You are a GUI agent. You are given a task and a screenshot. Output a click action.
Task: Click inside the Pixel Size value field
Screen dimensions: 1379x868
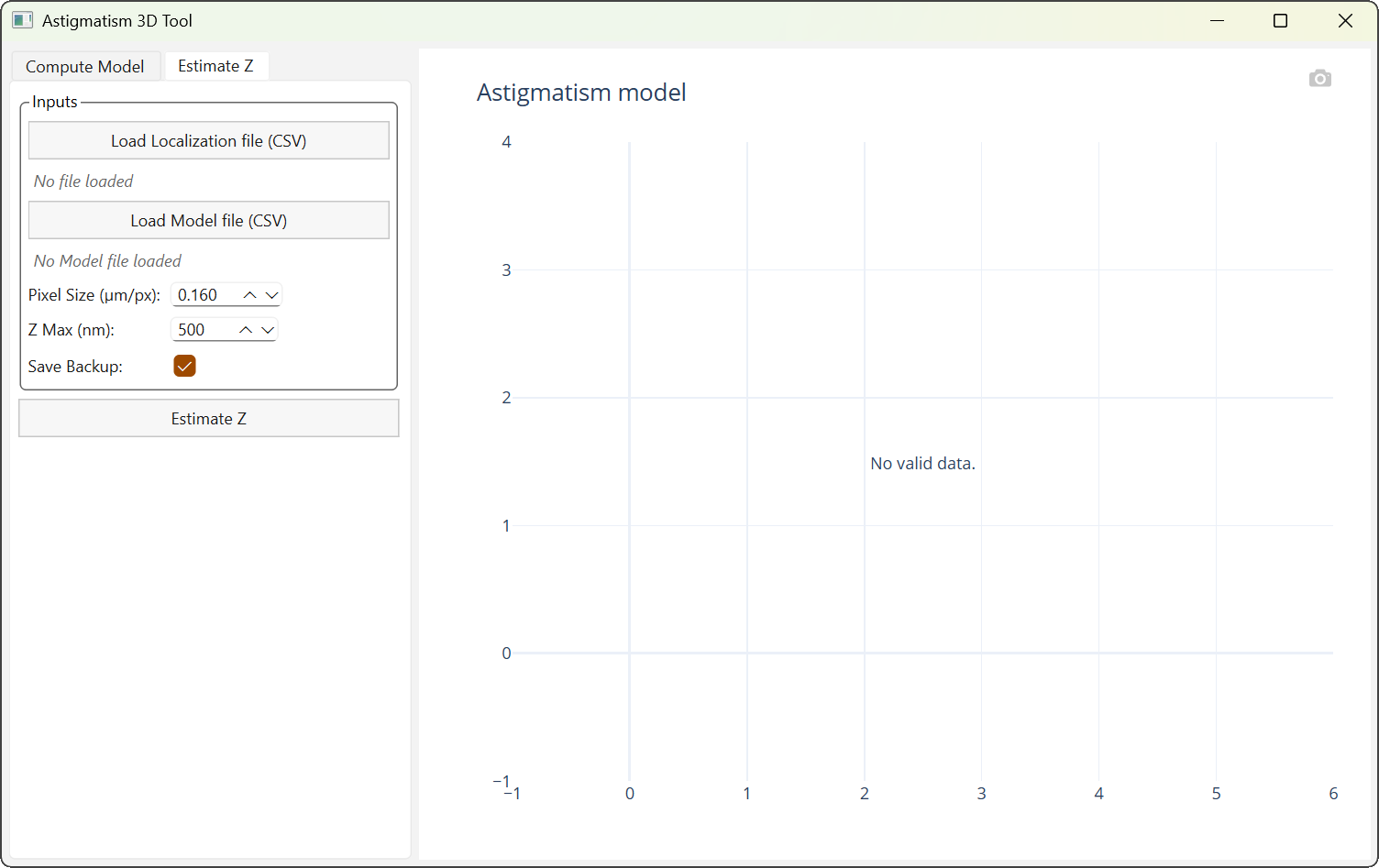(x=200, y=294)
